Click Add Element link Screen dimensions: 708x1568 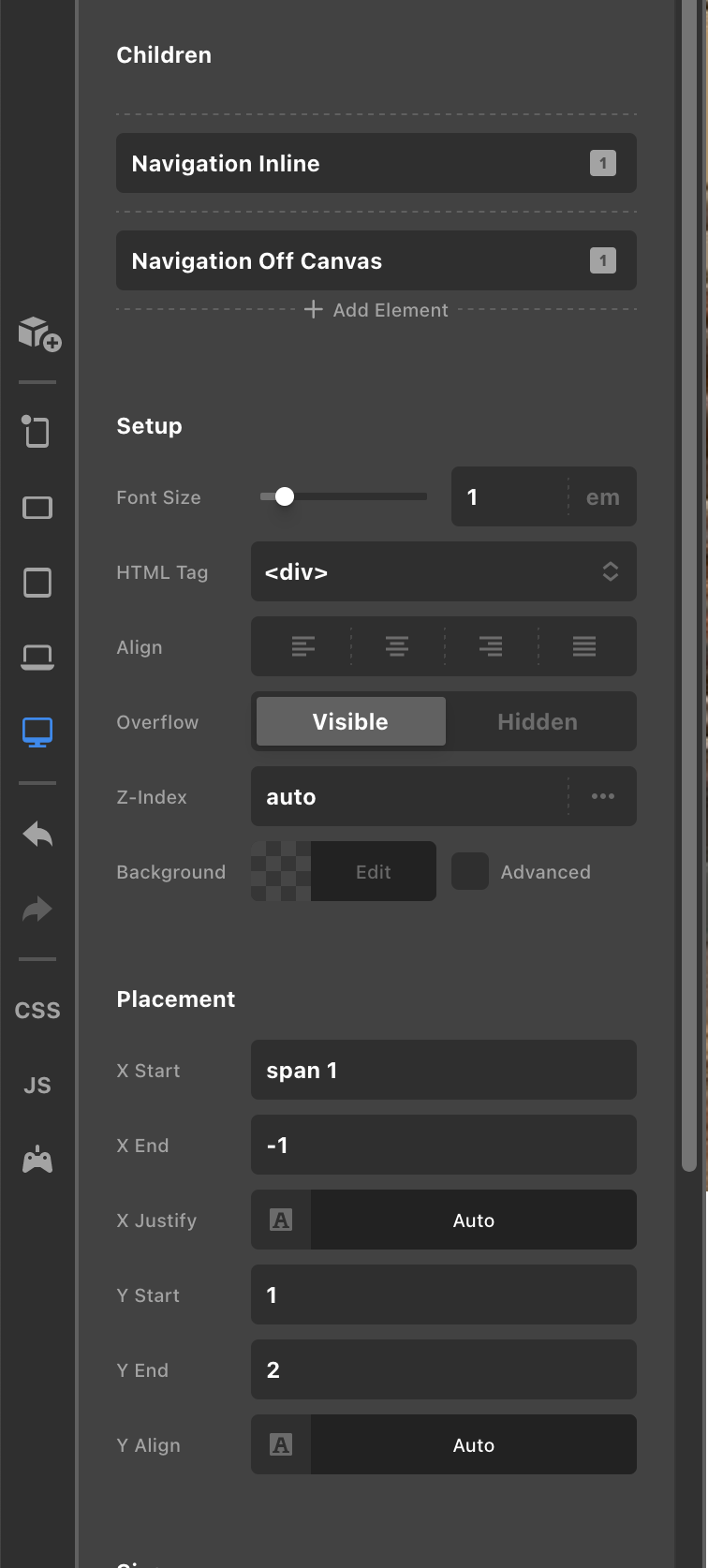click(377, 310)
